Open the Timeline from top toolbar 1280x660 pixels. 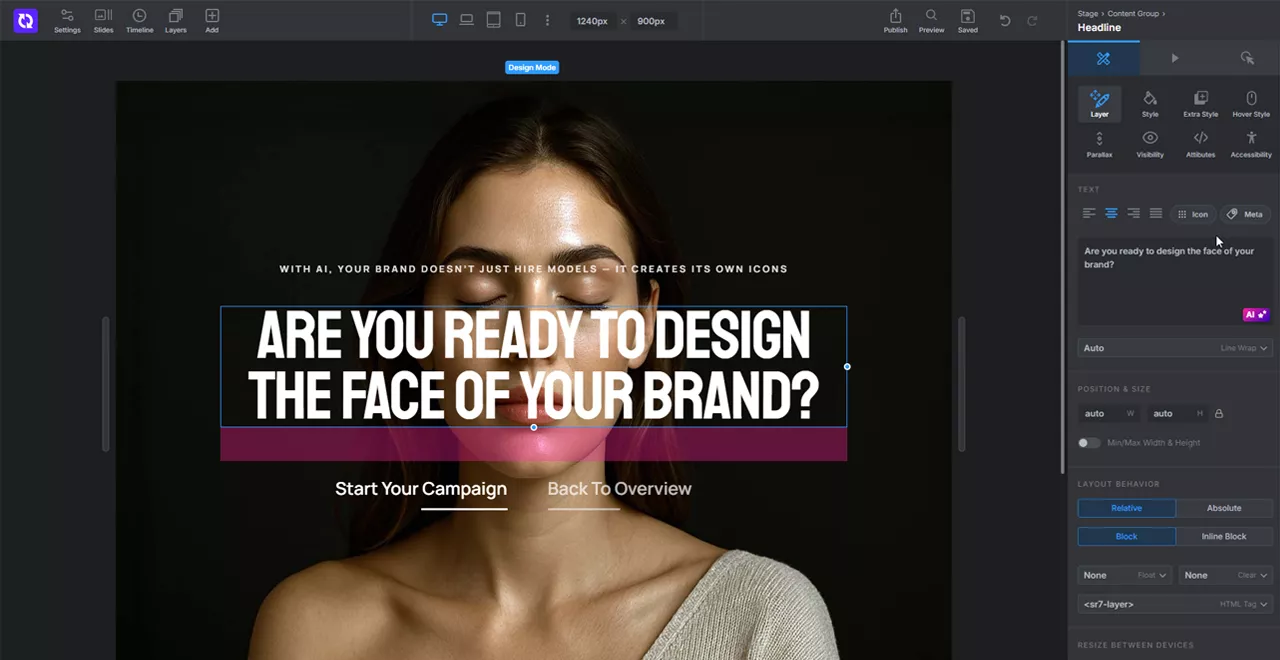[139, 20]
